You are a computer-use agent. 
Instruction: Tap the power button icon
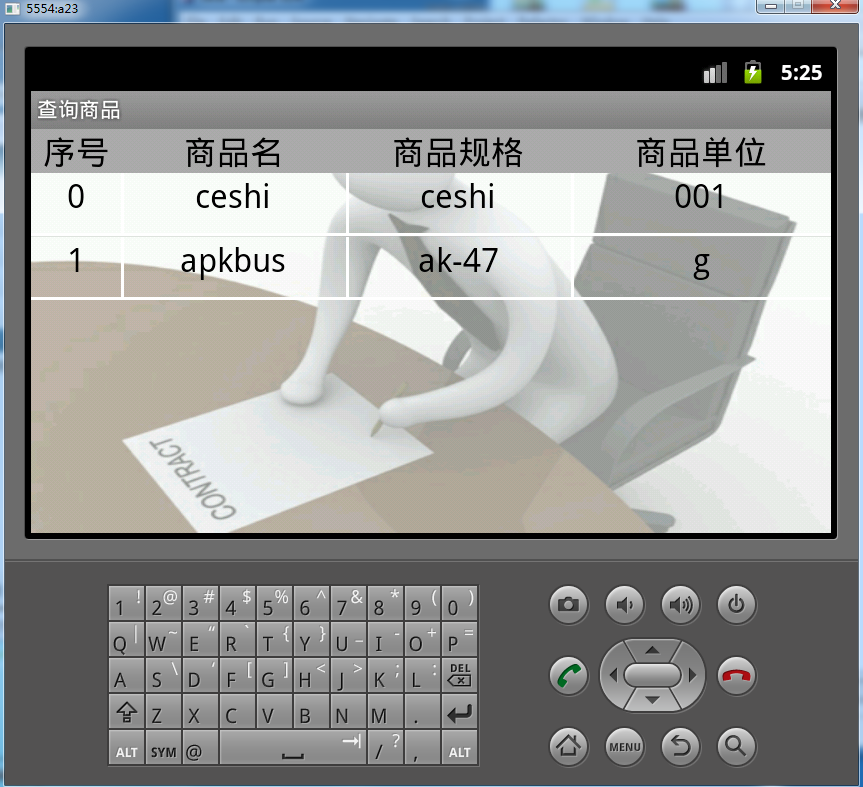point(736,605)
